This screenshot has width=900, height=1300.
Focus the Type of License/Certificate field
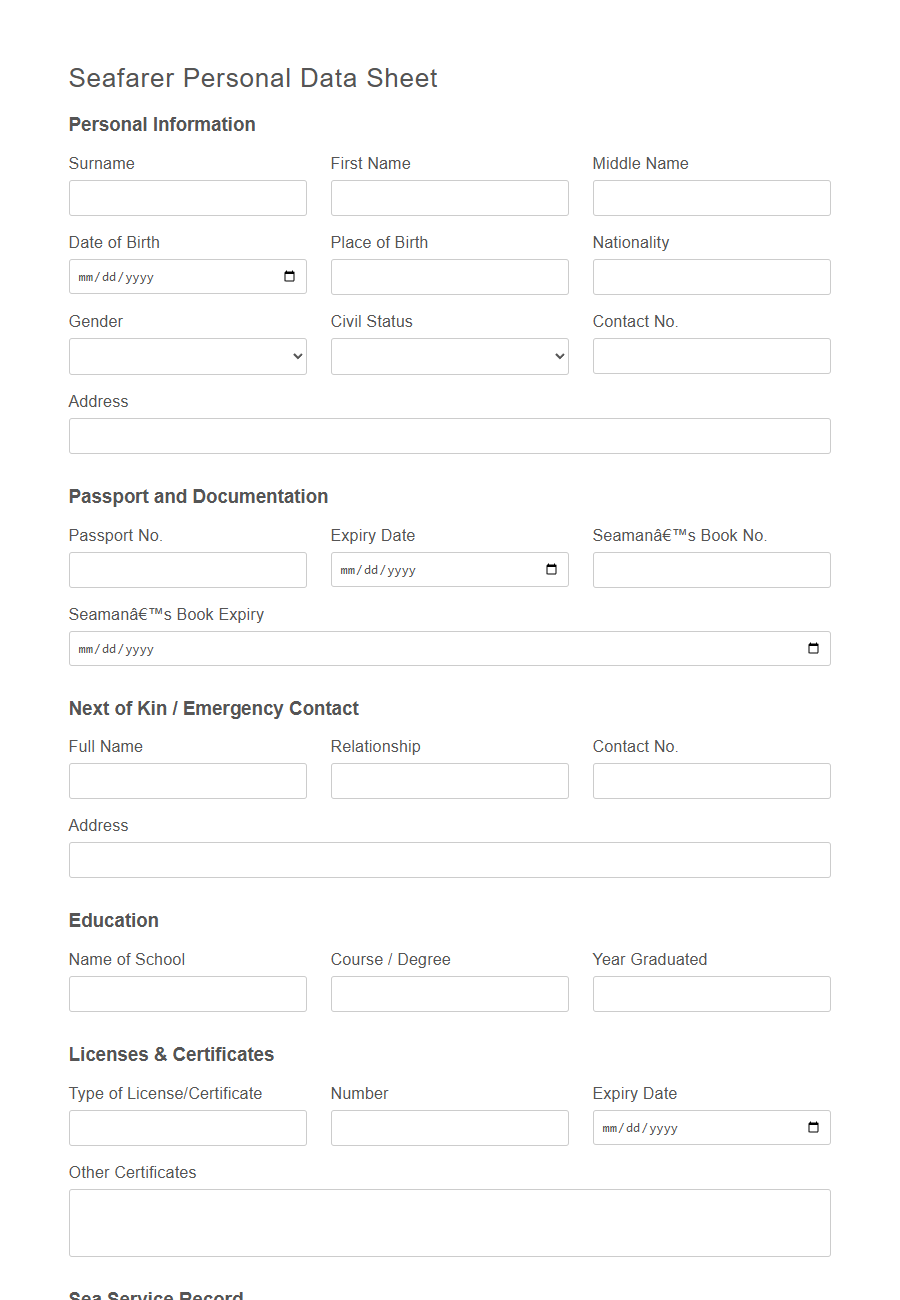187,1127
